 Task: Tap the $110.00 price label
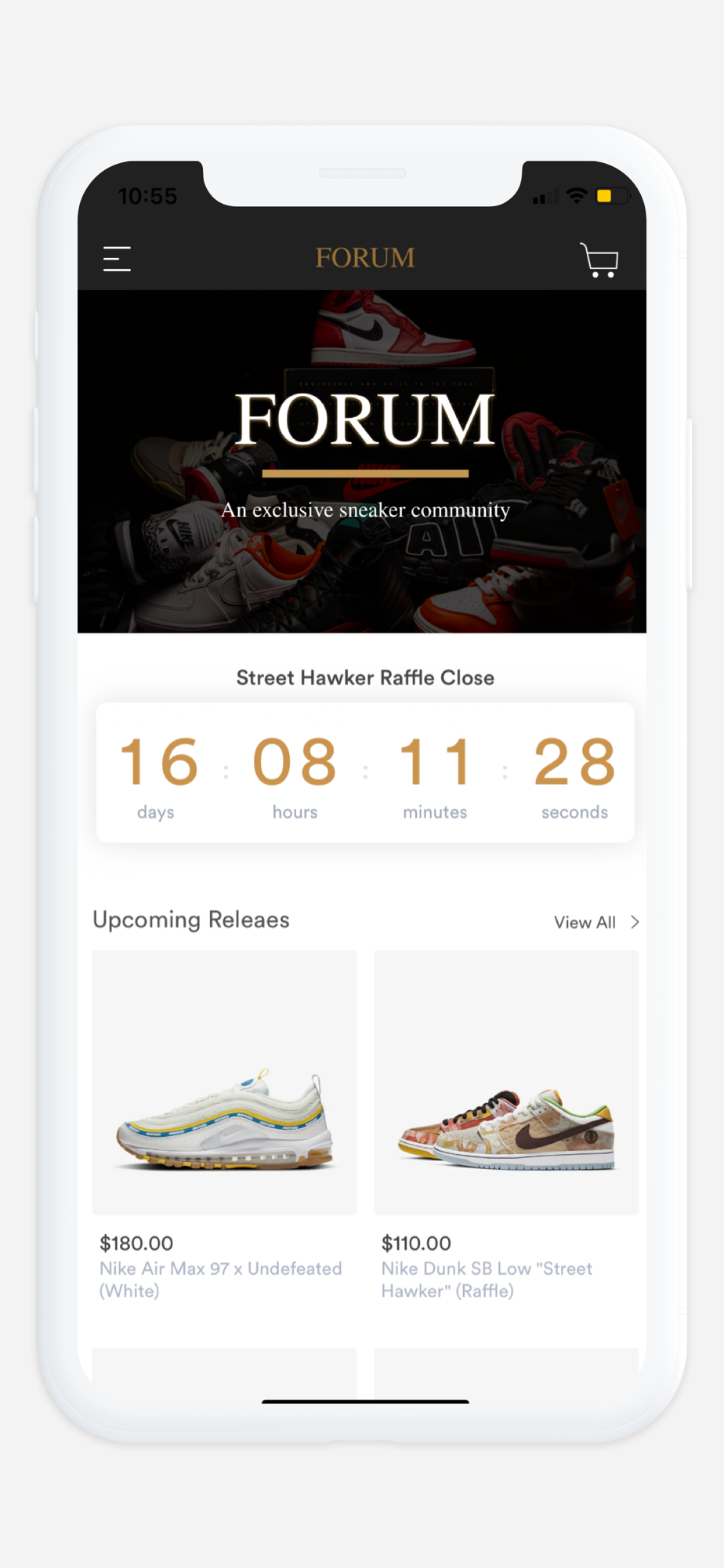(416, 1243)
